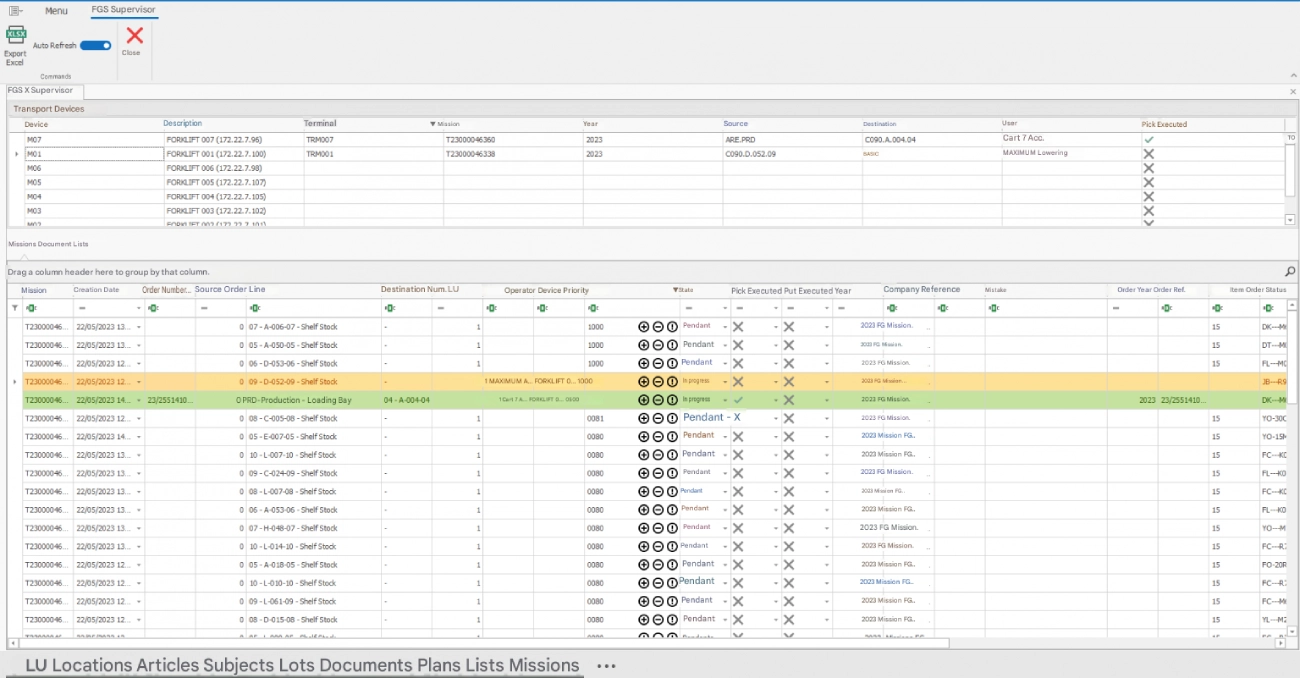This screenshot has height=678, width=1300.
Task: Select the FGS X Supervisor document tab
Action: [40, 91]
